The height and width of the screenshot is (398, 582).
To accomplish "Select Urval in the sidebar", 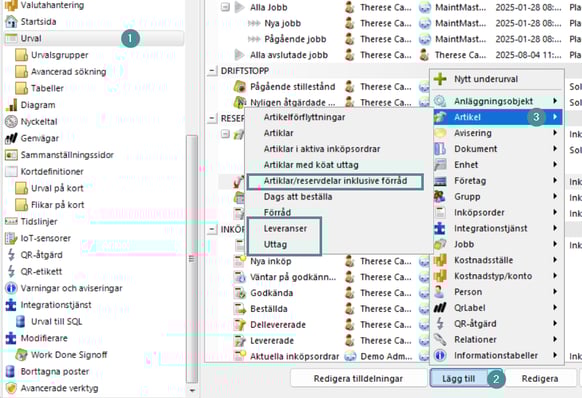I will tap(94, 38).
